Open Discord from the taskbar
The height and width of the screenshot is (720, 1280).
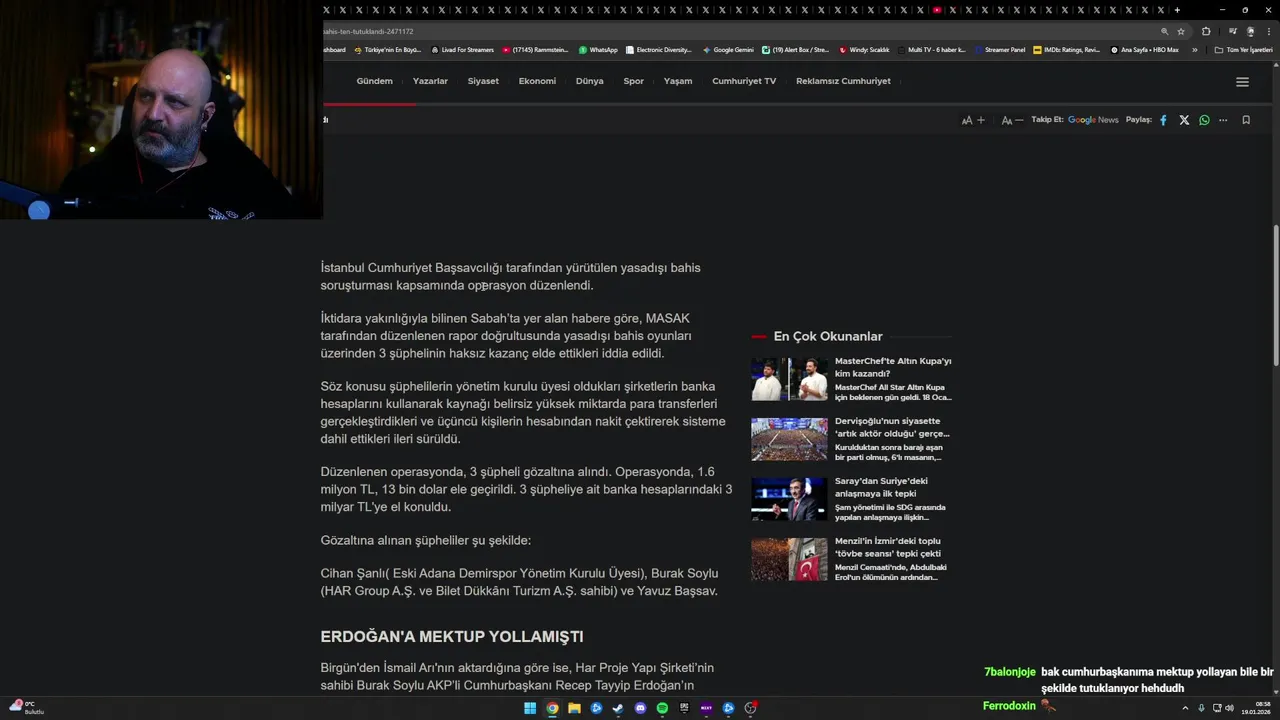[640, 708]
